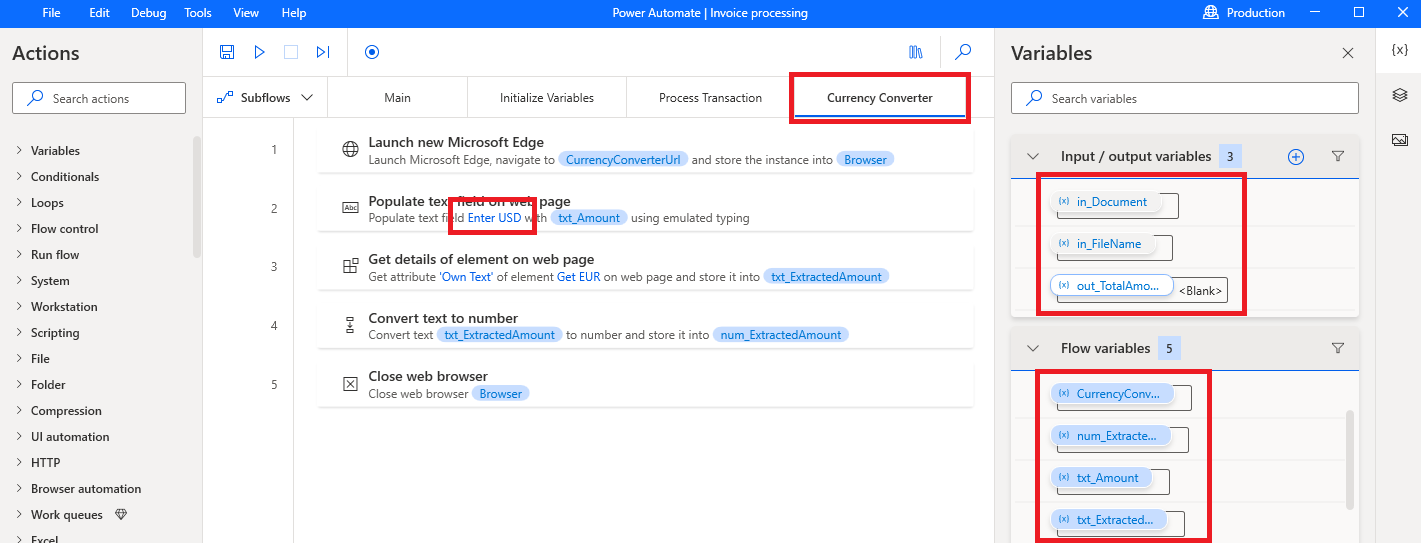Close the Variables pane
The height and width of the screenshot is (543, 1421).
1348,53
